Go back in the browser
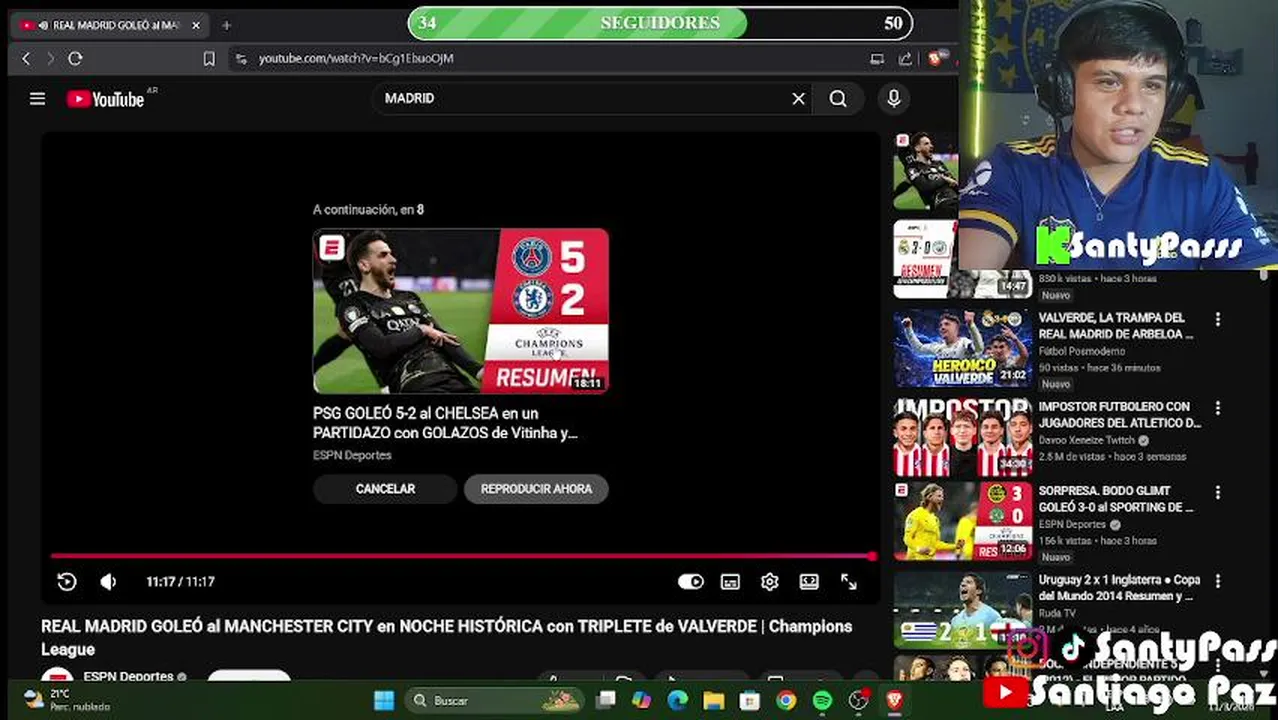 pos(26,59)
